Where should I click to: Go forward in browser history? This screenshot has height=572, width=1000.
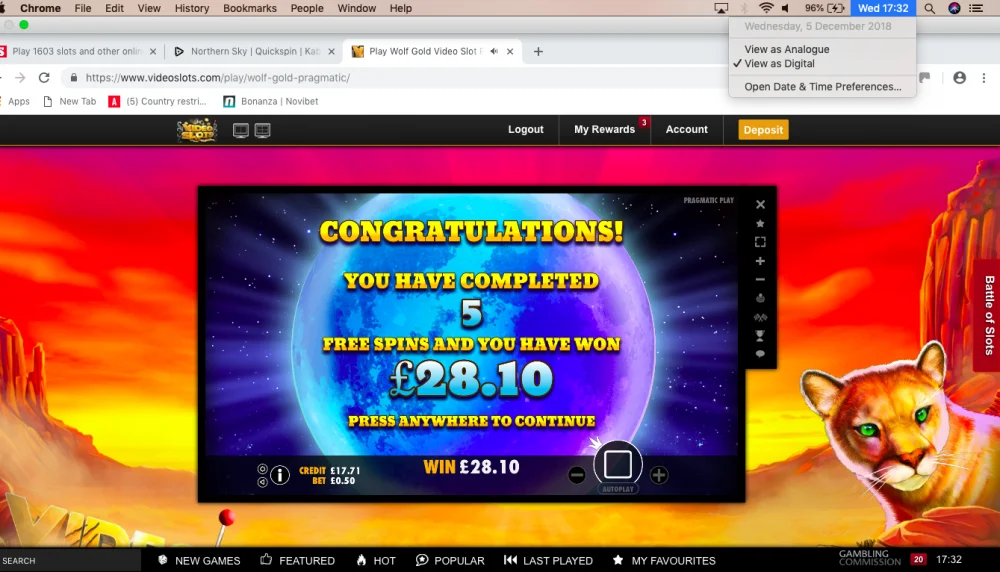pyautogui.click(x=20, y=78)
